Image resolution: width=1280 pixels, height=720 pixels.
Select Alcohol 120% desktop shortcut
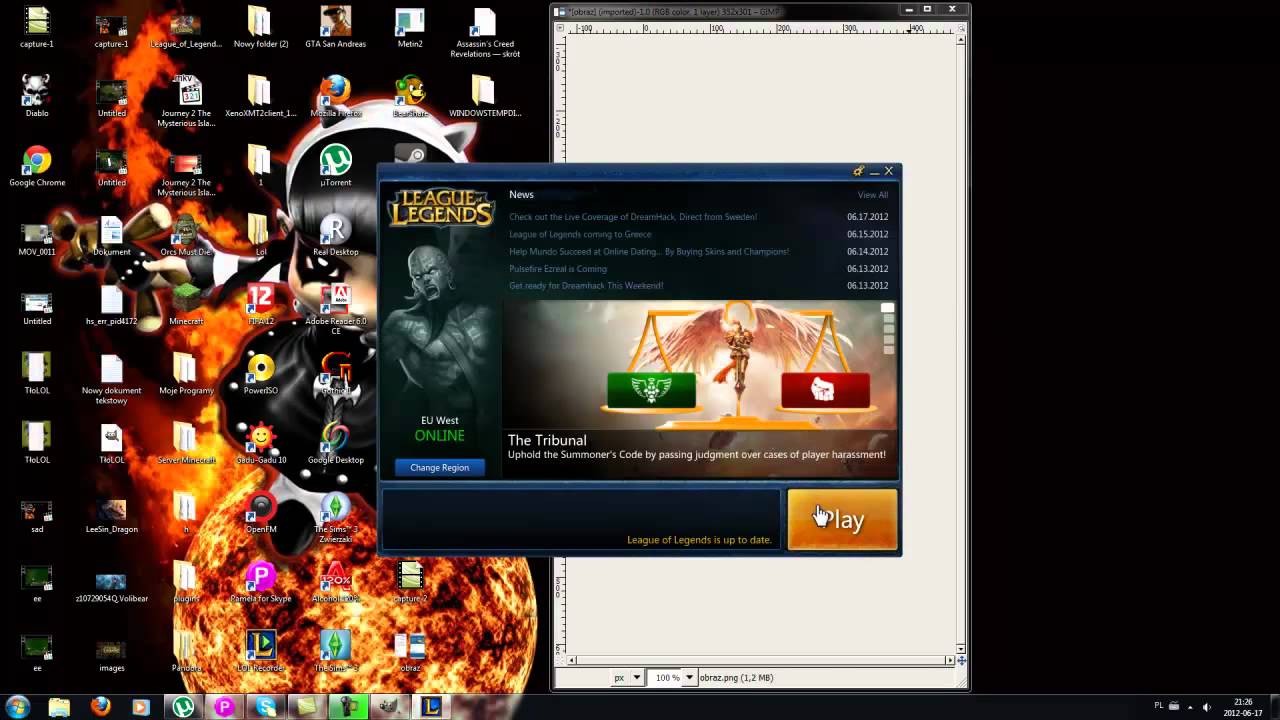335,581
